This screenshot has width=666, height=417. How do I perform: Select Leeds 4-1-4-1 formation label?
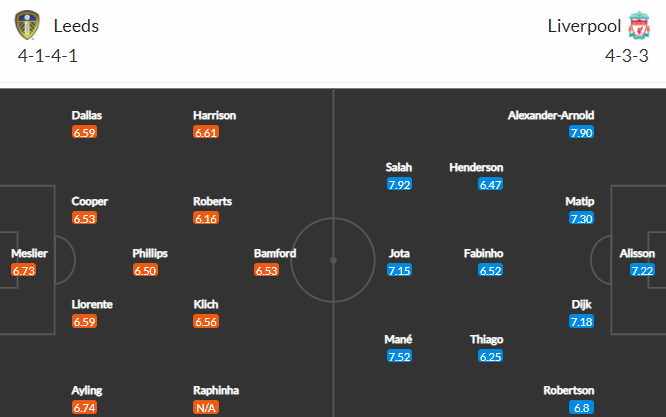click(48, 56)
